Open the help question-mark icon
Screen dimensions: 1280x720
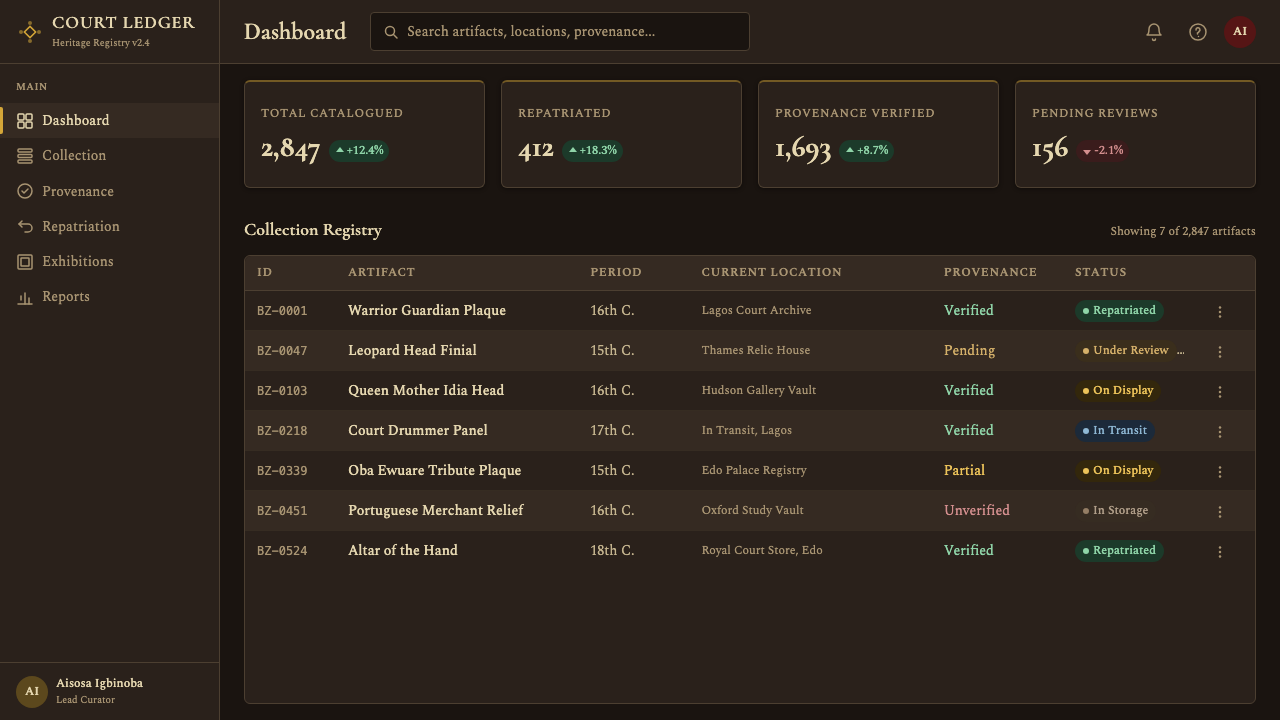tap(1198, 32)
